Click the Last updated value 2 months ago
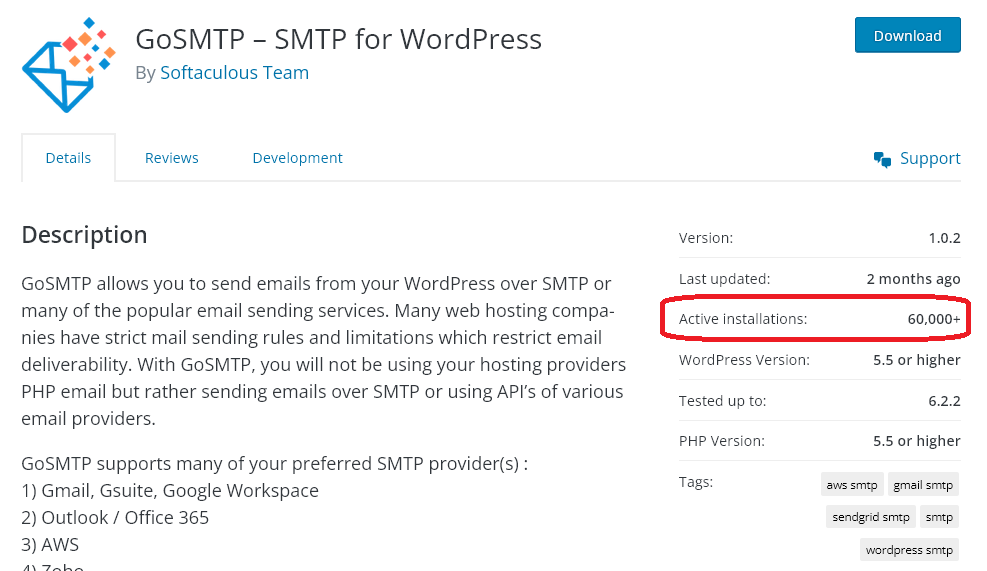This screenshot has height=571, width=987. coord(913,279)
